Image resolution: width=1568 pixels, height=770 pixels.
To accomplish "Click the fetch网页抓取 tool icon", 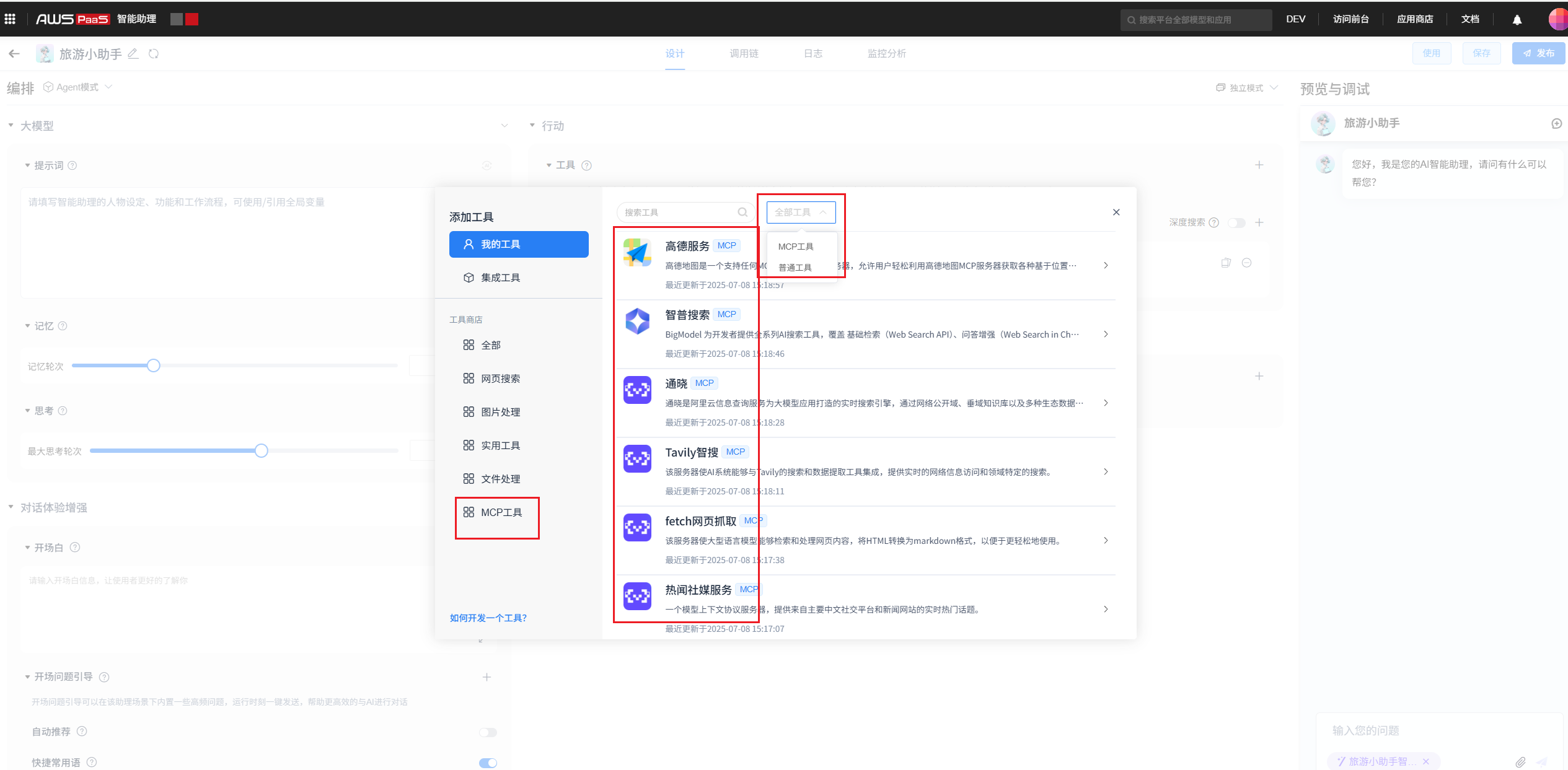I will [637, 528].
